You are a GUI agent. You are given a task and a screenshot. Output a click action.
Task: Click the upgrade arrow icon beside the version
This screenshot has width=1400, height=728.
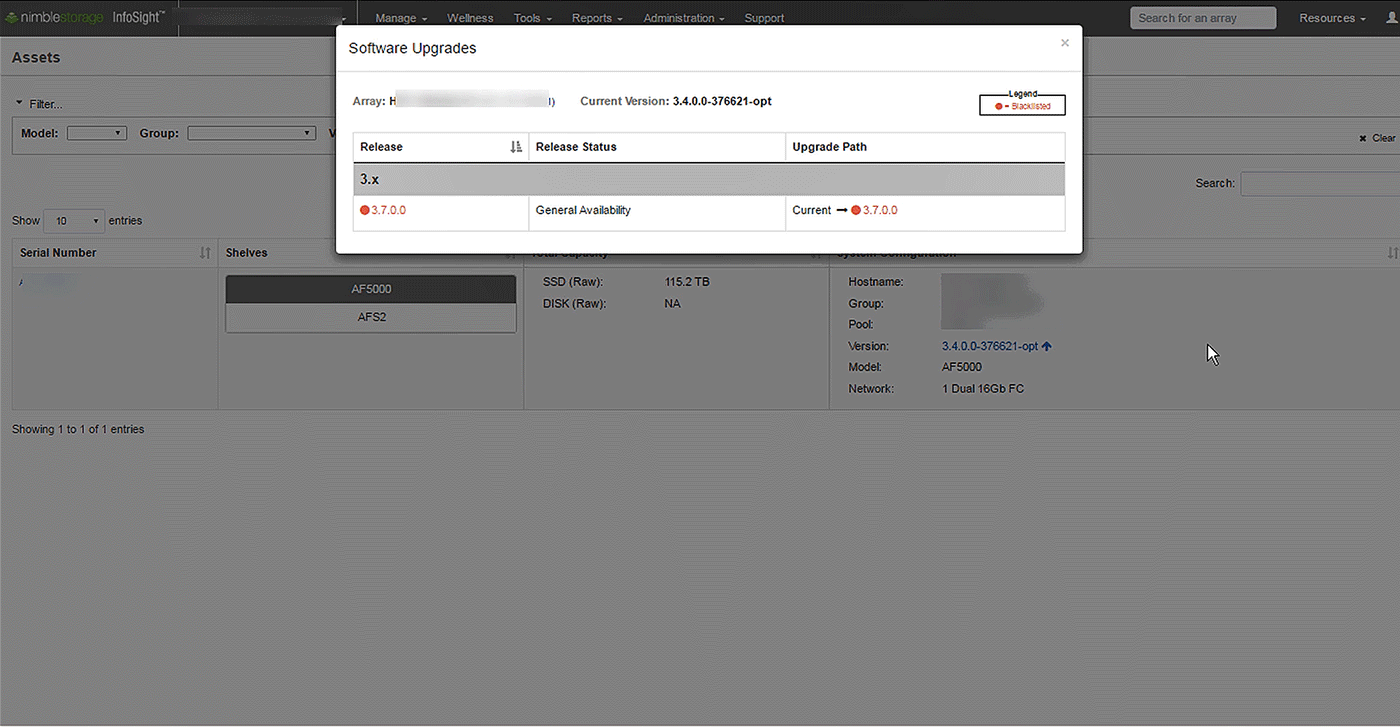1047,346
